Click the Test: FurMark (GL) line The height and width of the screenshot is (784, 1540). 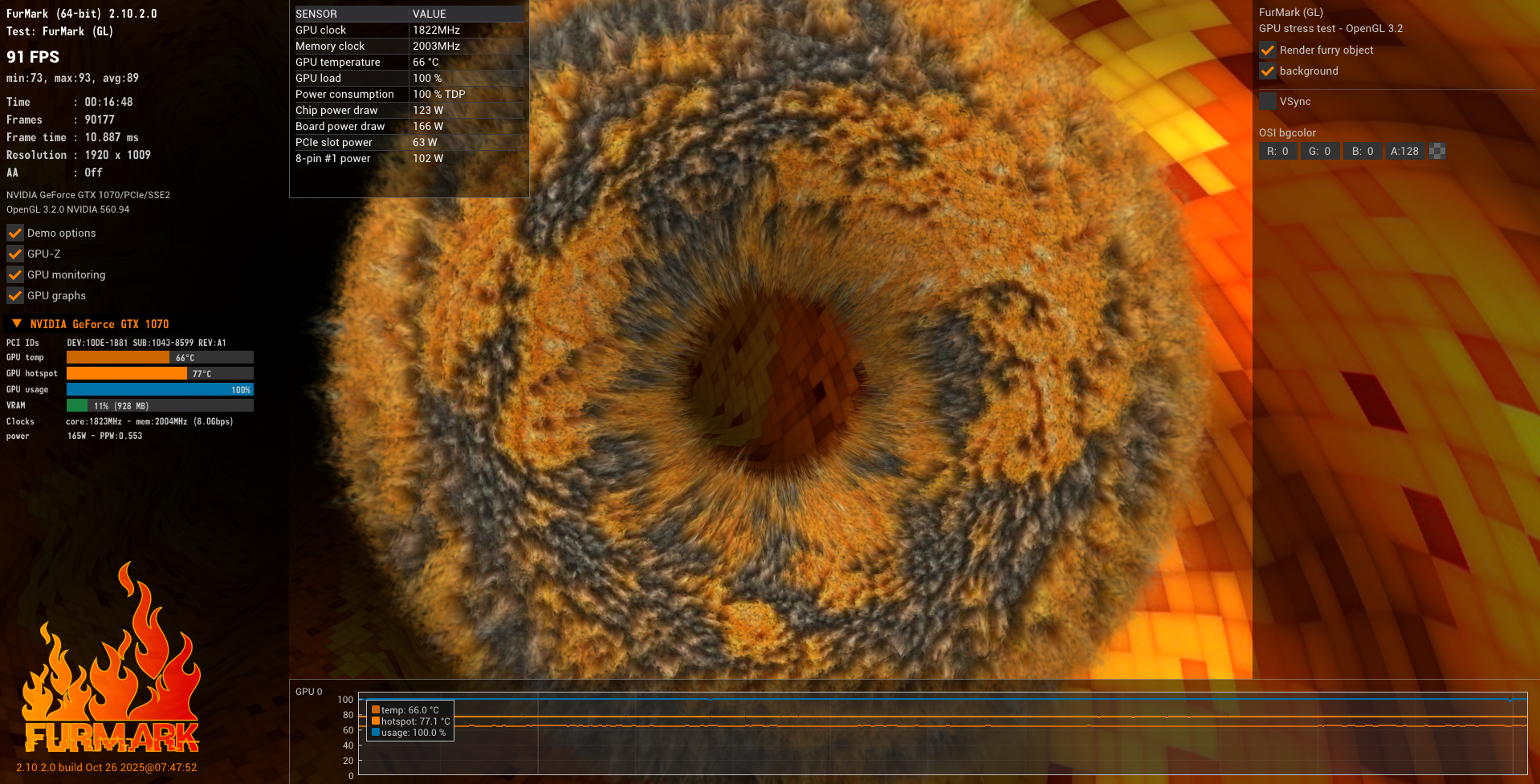click(x=59, y=31)
